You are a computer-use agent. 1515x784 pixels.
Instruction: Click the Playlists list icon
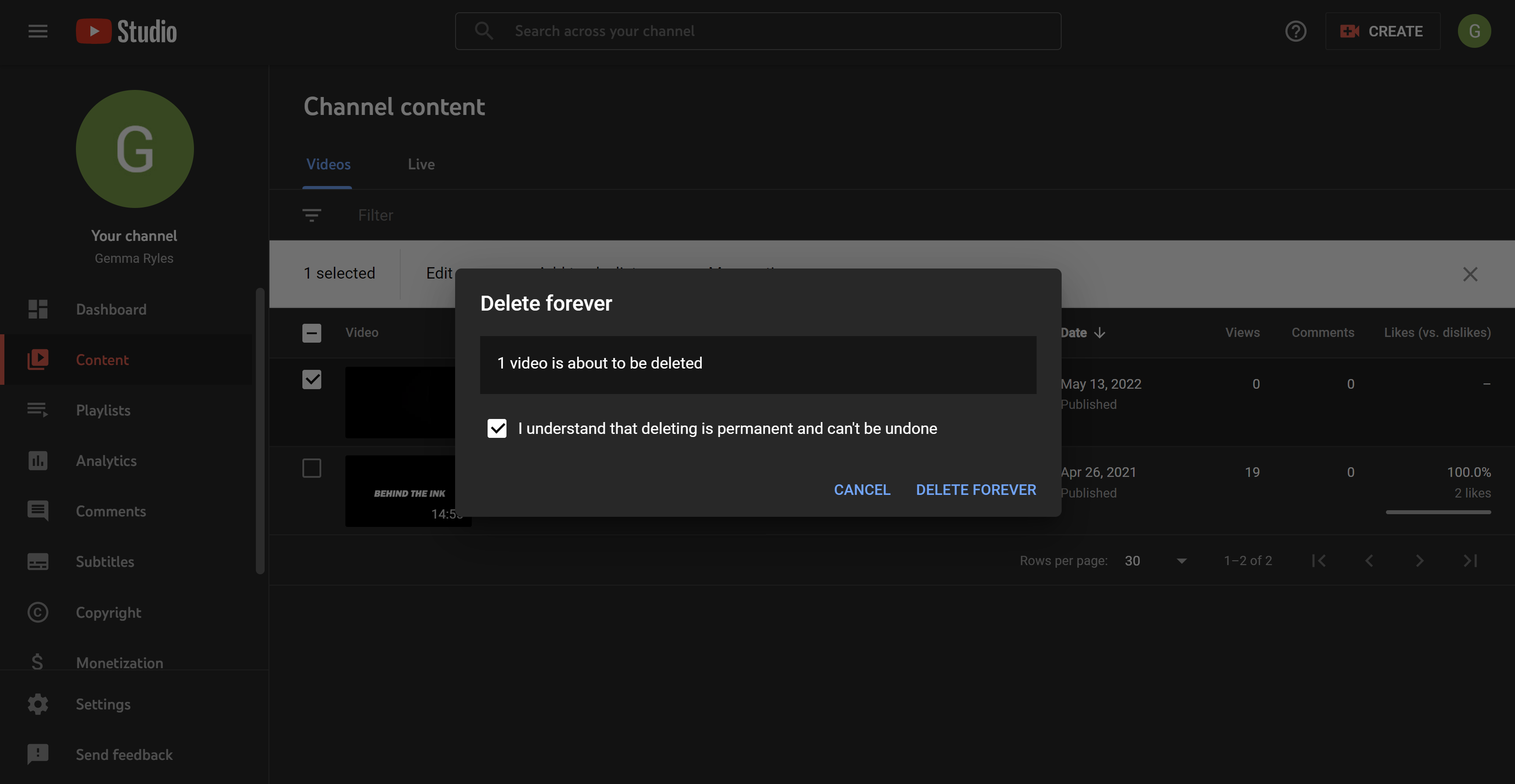pyautogui.click(x=38, y=410)
